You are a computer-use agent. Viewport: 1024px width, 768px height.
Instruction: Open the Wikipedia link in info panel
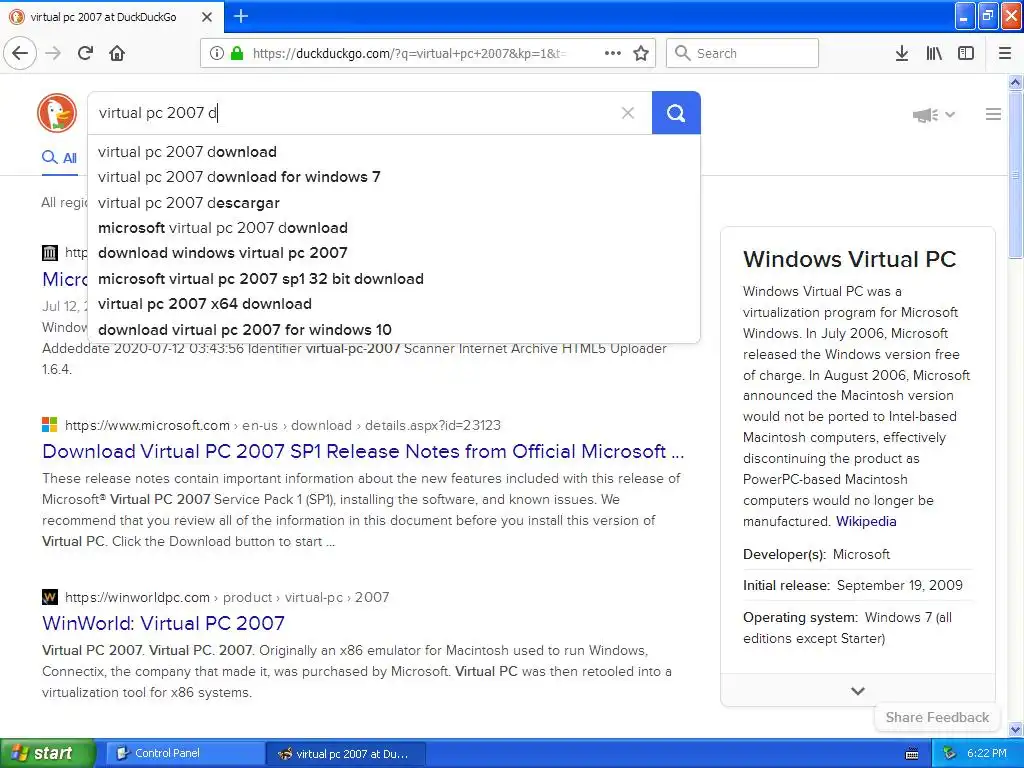(x=866, y=521)
